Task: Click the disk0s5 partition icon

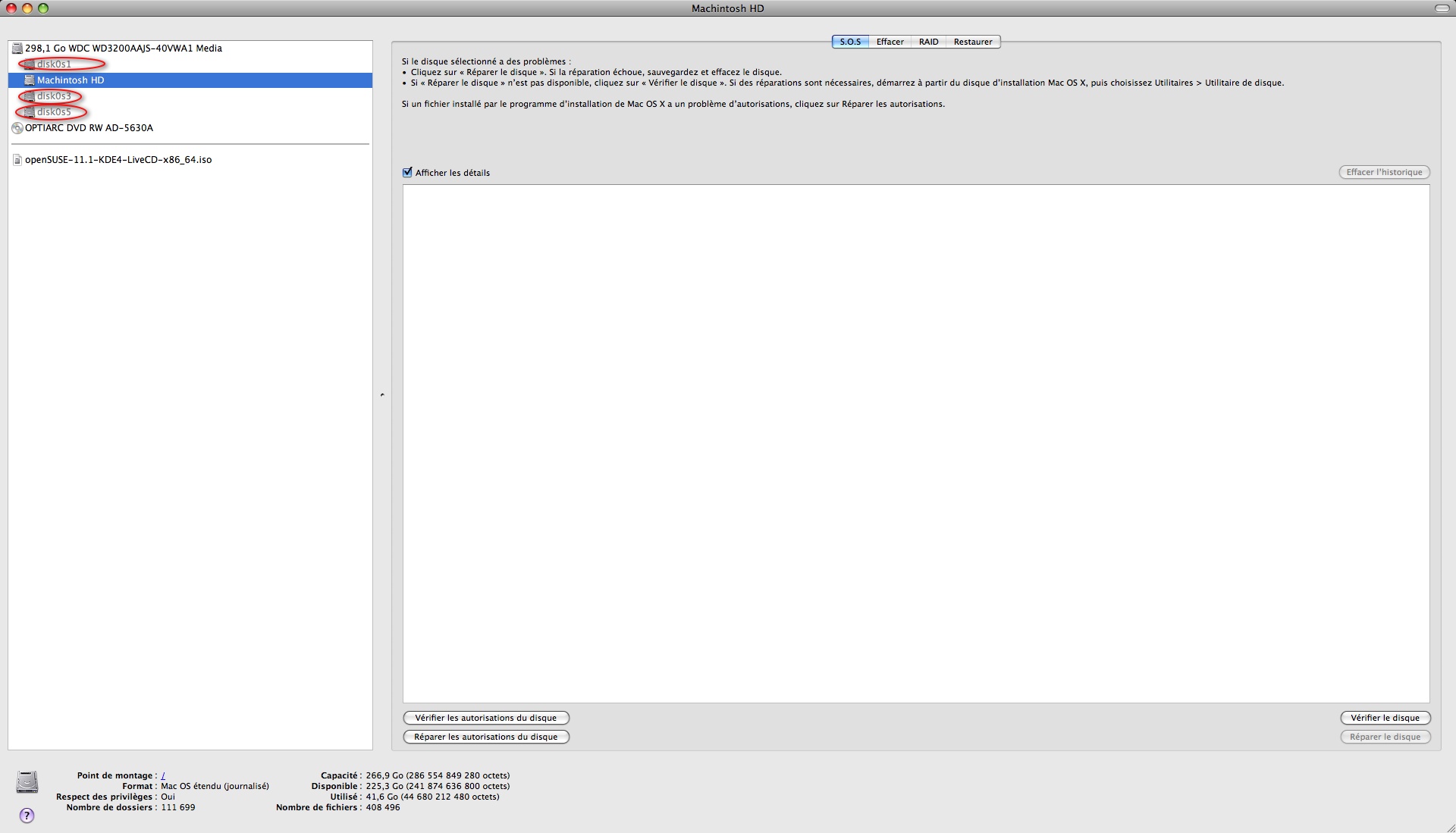Action: 30,112
